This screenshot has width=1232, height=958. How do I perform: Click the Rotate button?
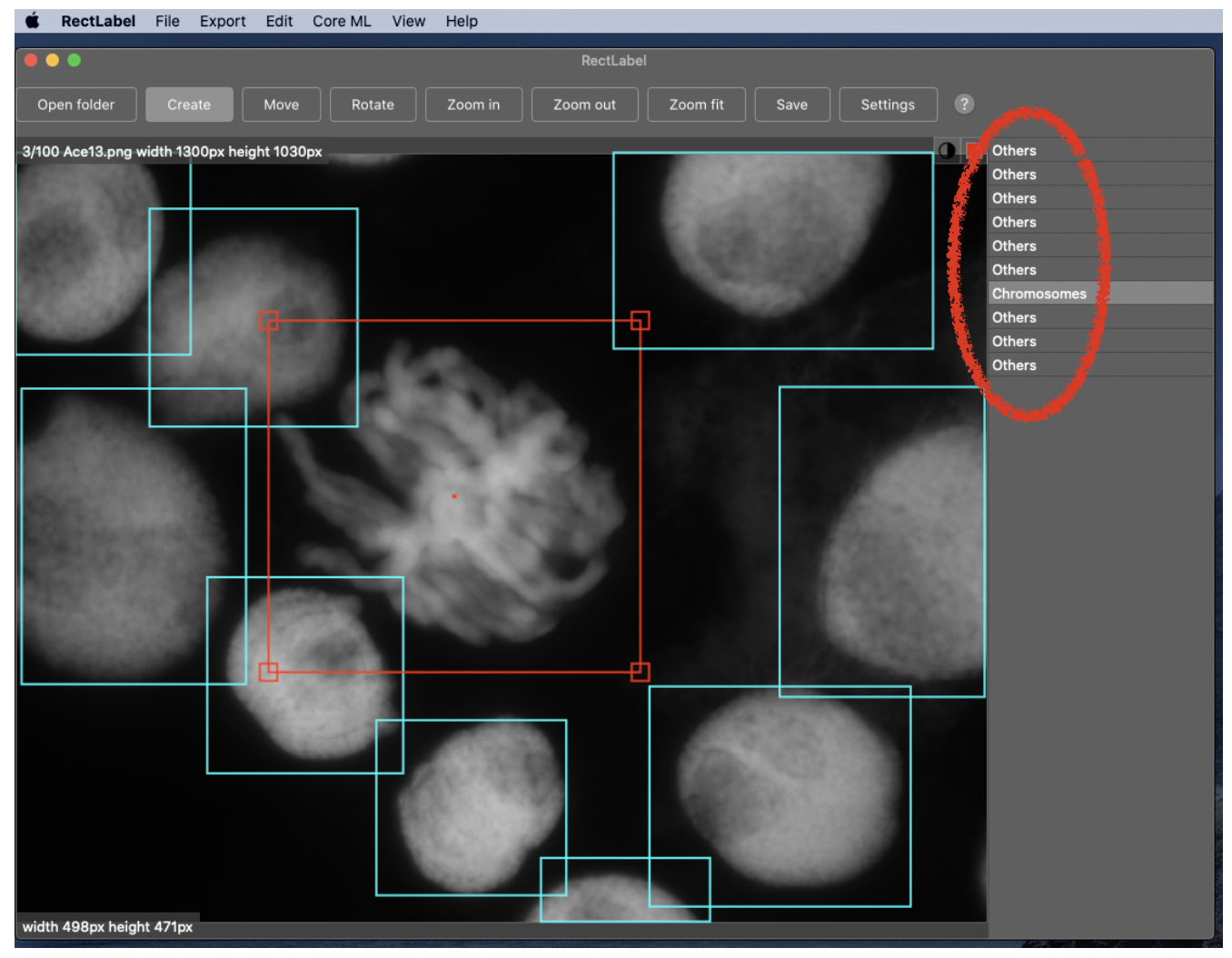373,105
